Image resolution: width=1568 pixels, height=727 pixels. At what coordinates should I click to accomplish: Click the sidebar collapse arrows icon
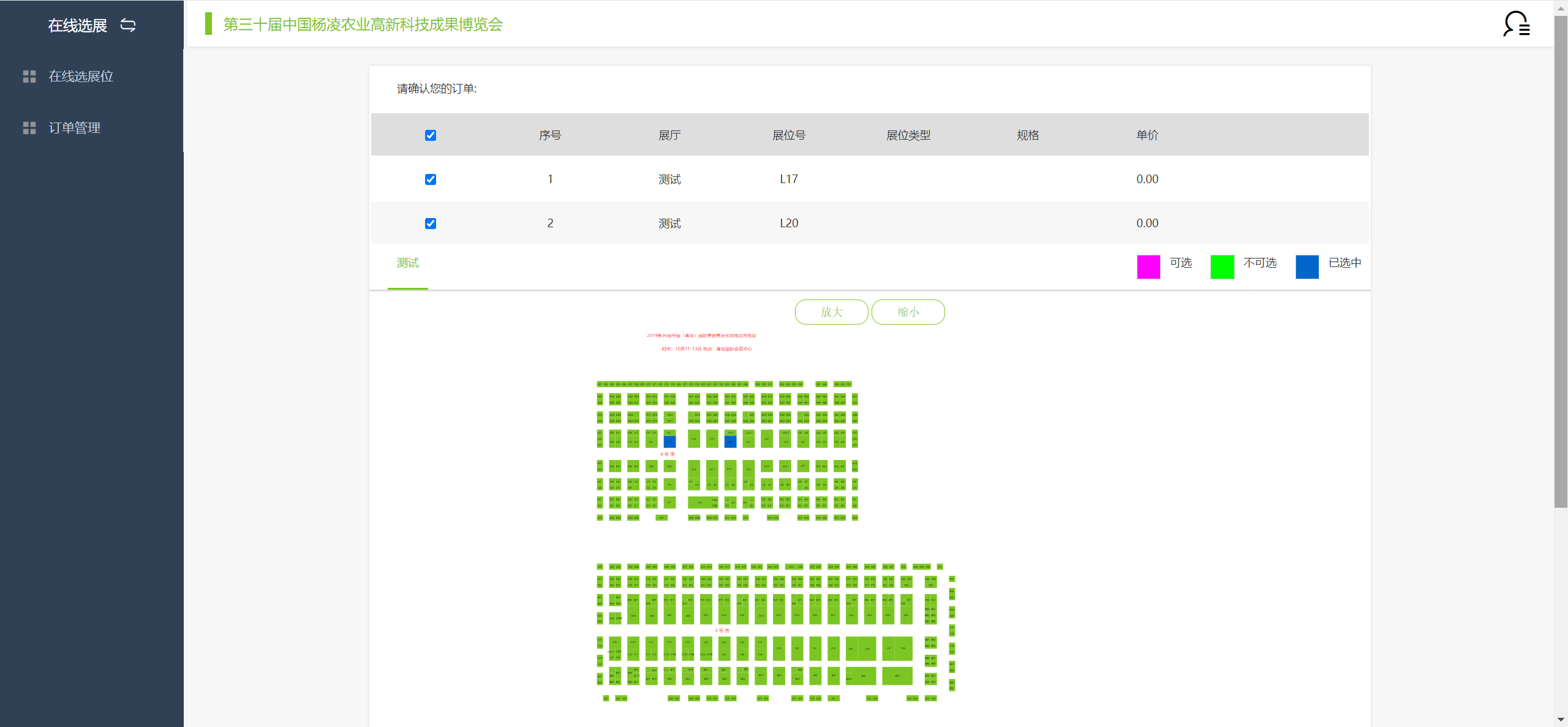pyautogui.click(x=128, y=25)
